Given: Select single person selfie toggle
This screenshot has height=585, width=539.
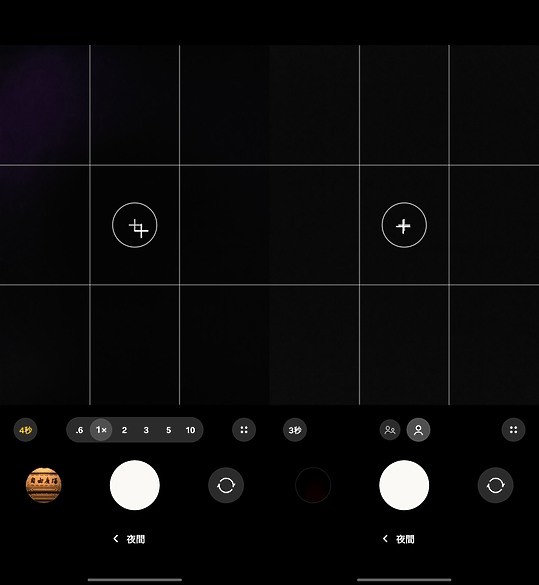Looking at the screenshot, I should click(419, 430).
